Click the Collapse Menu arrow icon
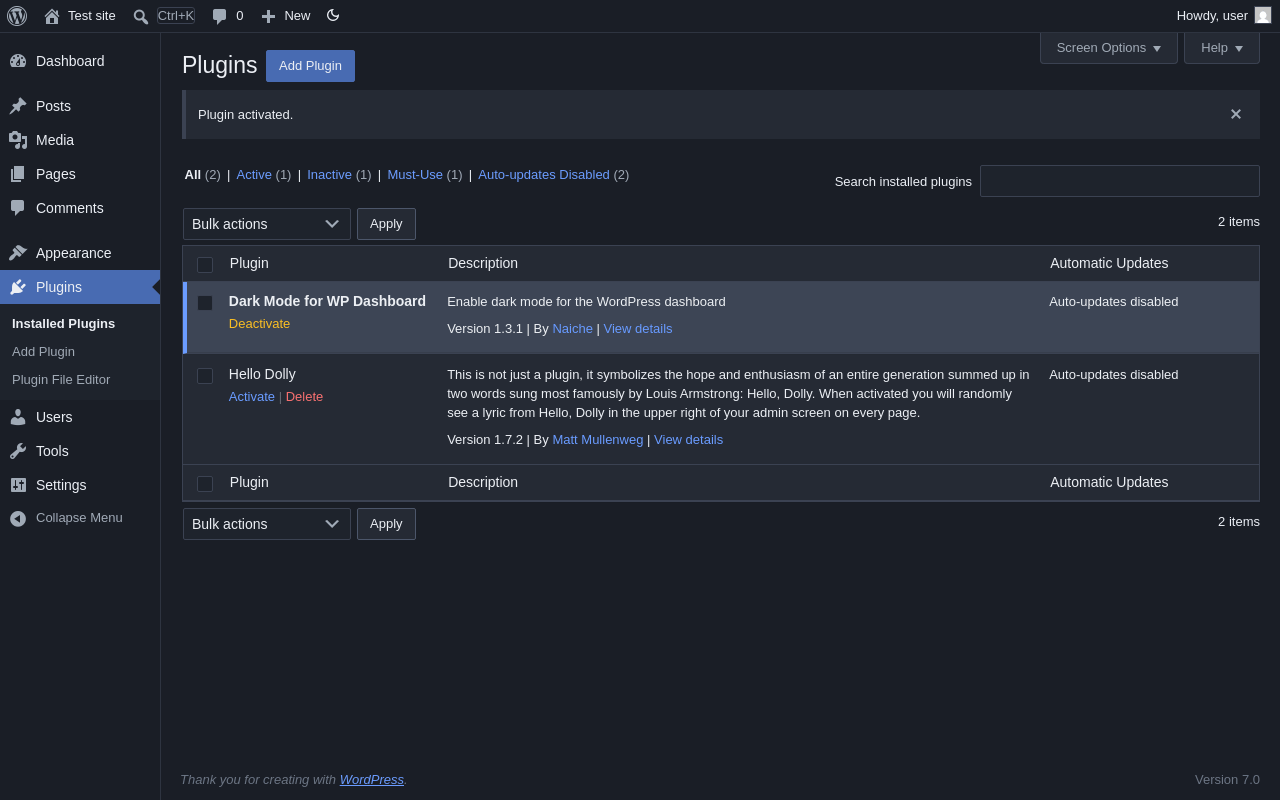1280x800 pixels. coord(18,518)
